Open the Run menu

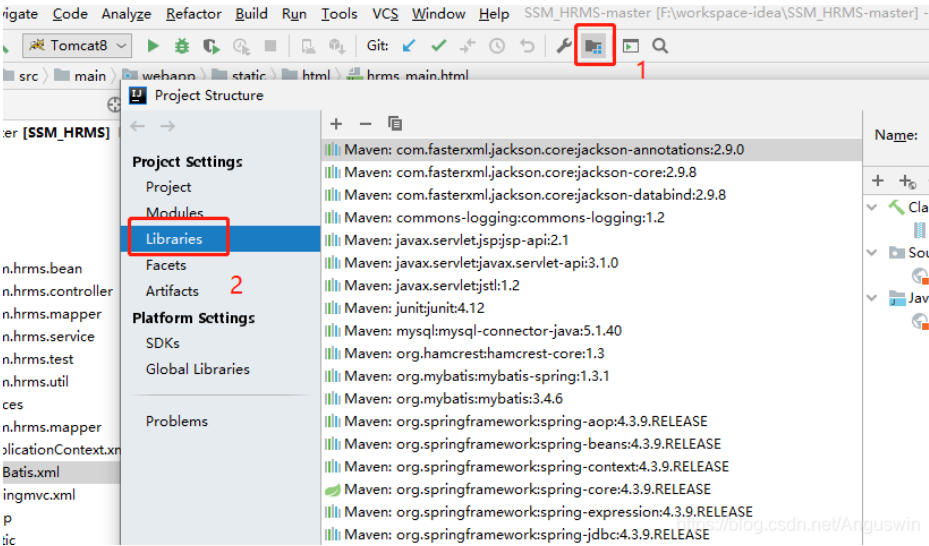click(x=294, y=14)
